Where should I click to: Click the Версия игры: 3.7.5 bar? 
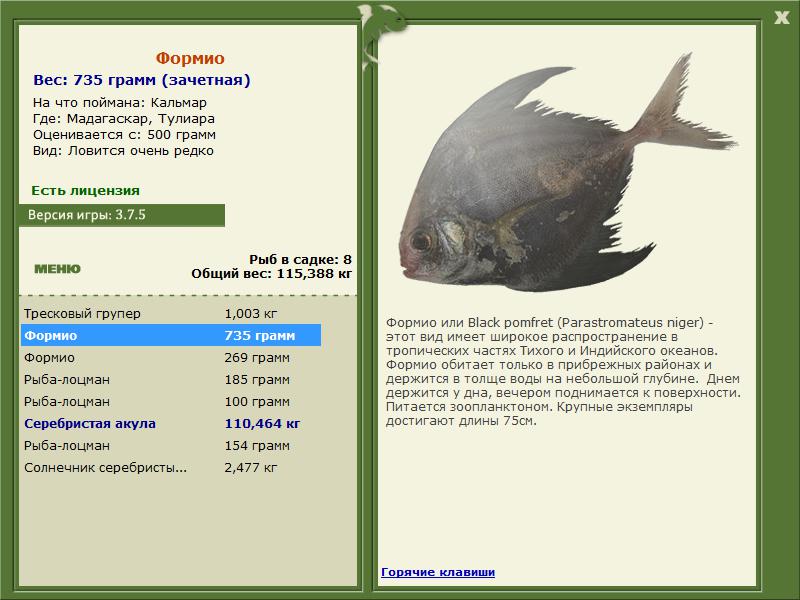click(x=122, y=215)
